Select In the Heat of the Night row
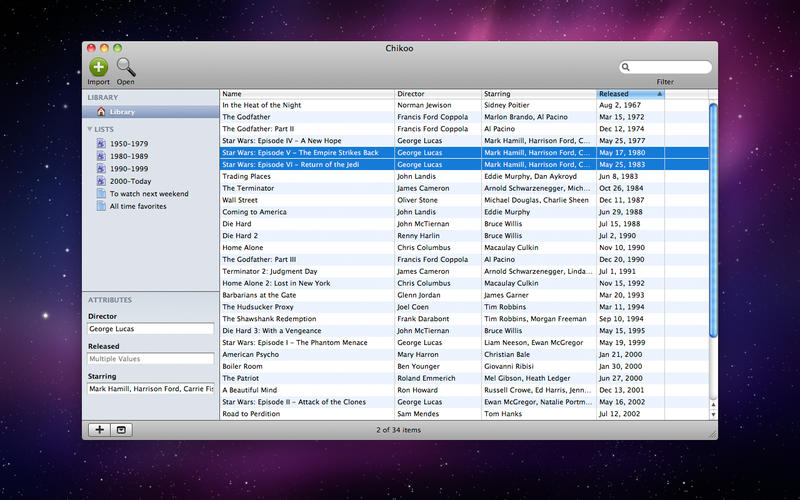 tap(464, 105)
